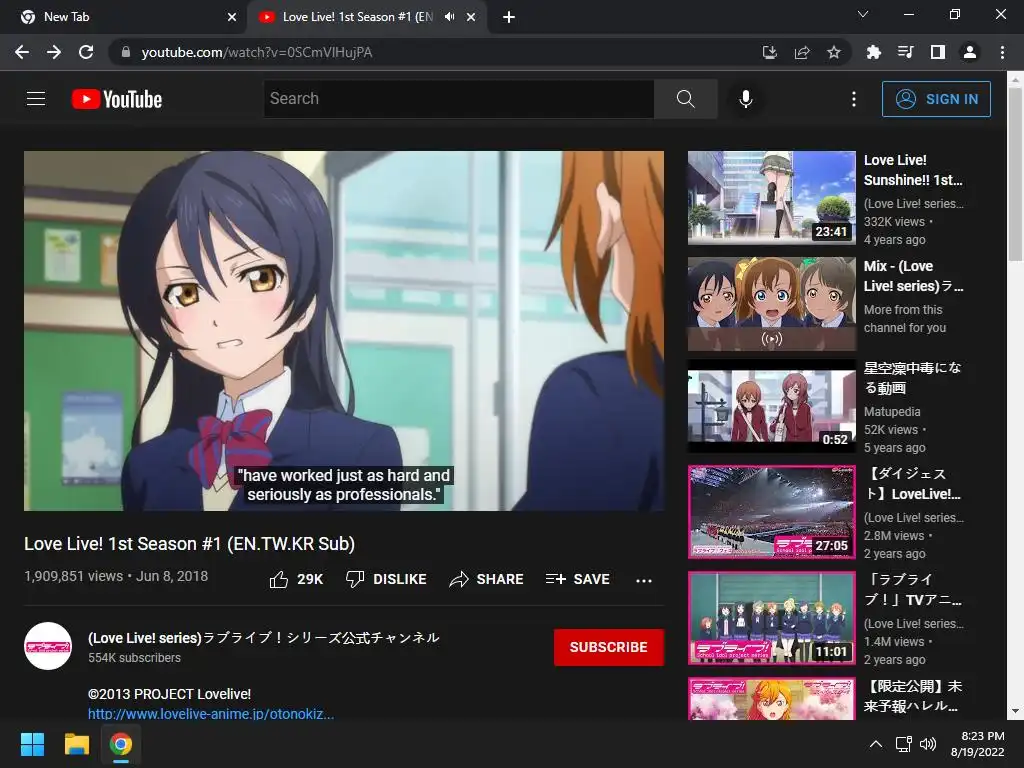Click the 1,909,851 views text
This screenshot has width=1024, height=768.
tap(73, 576)
